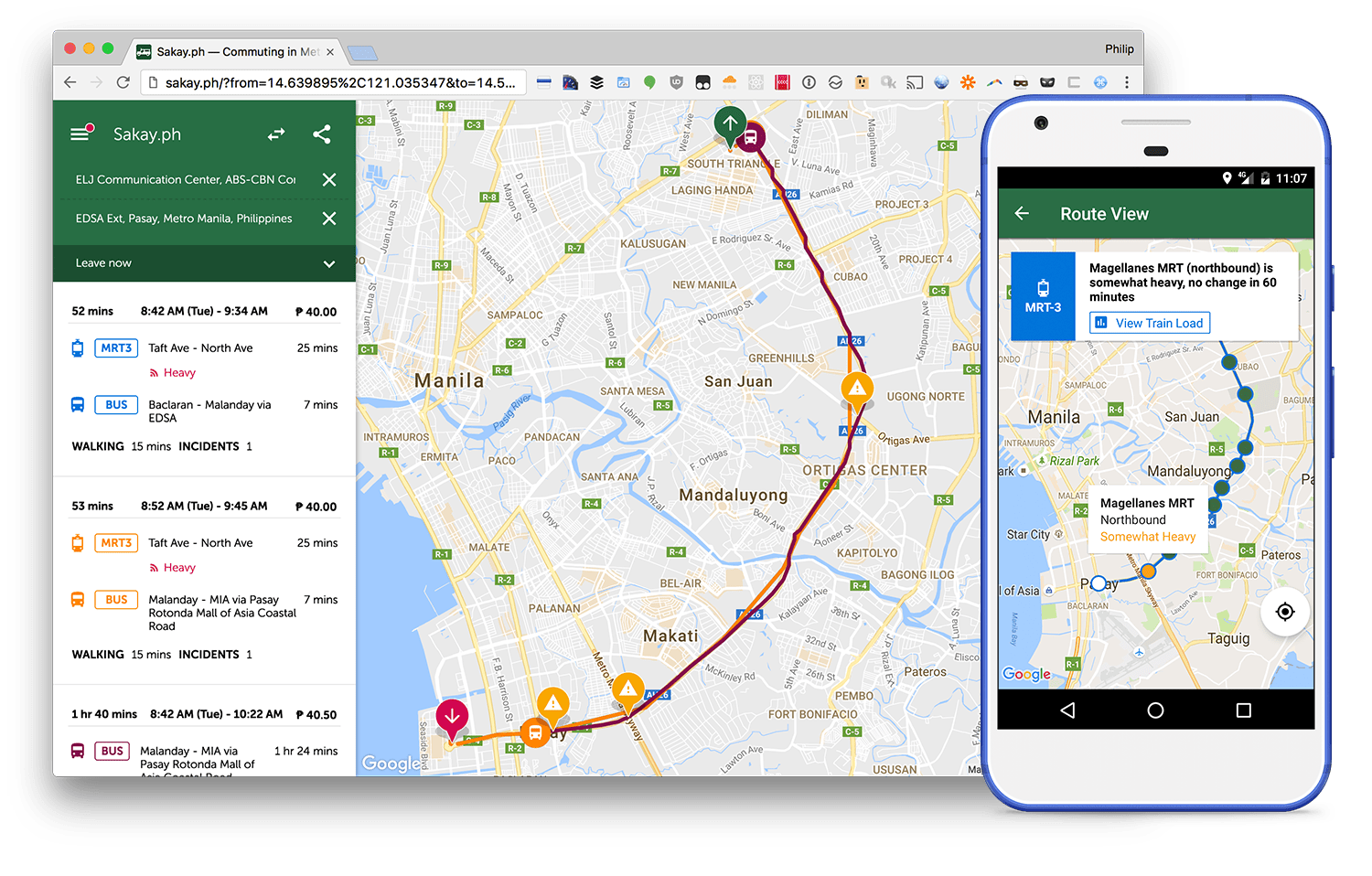The image size is (1372, 876).
Task: Close the Sakay.ph browser tab
Action: 330,52
